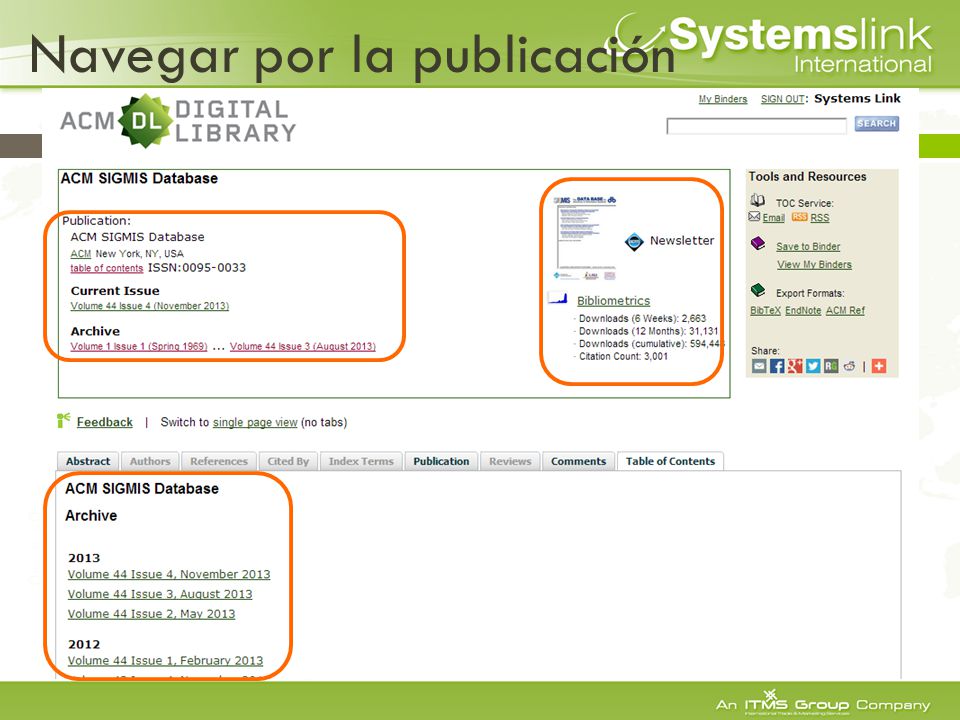Open the RSS feed link
The image size is (960, 720).
(820, 217)
